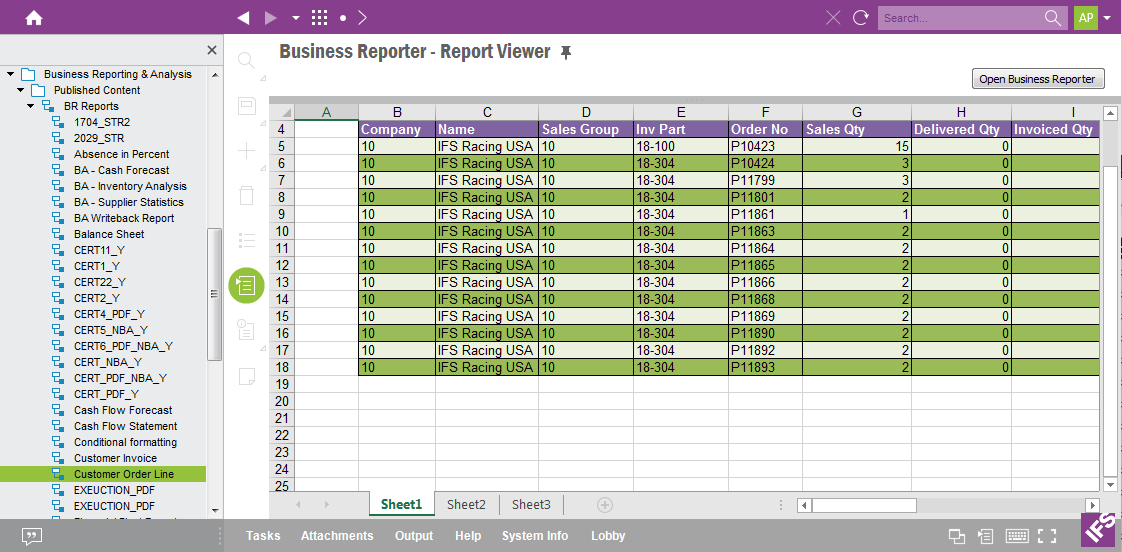Open the Output menu

tap(414, 536)
